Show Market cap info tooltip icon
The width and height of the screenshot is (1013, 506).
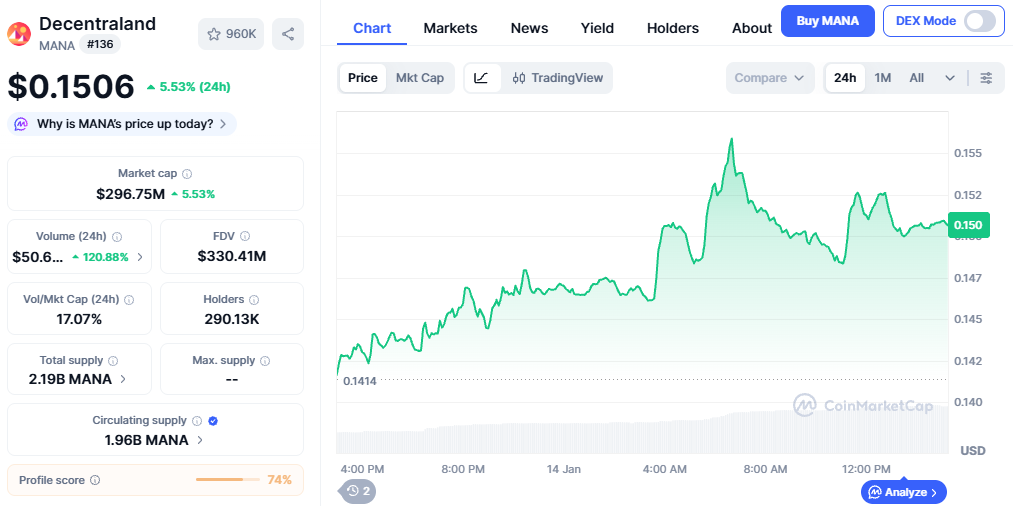click(187, 174)
